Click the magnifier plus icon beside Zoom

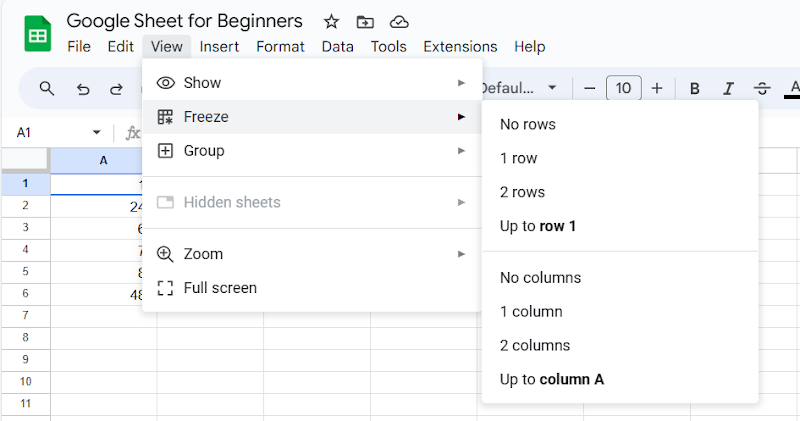(165, 254)
